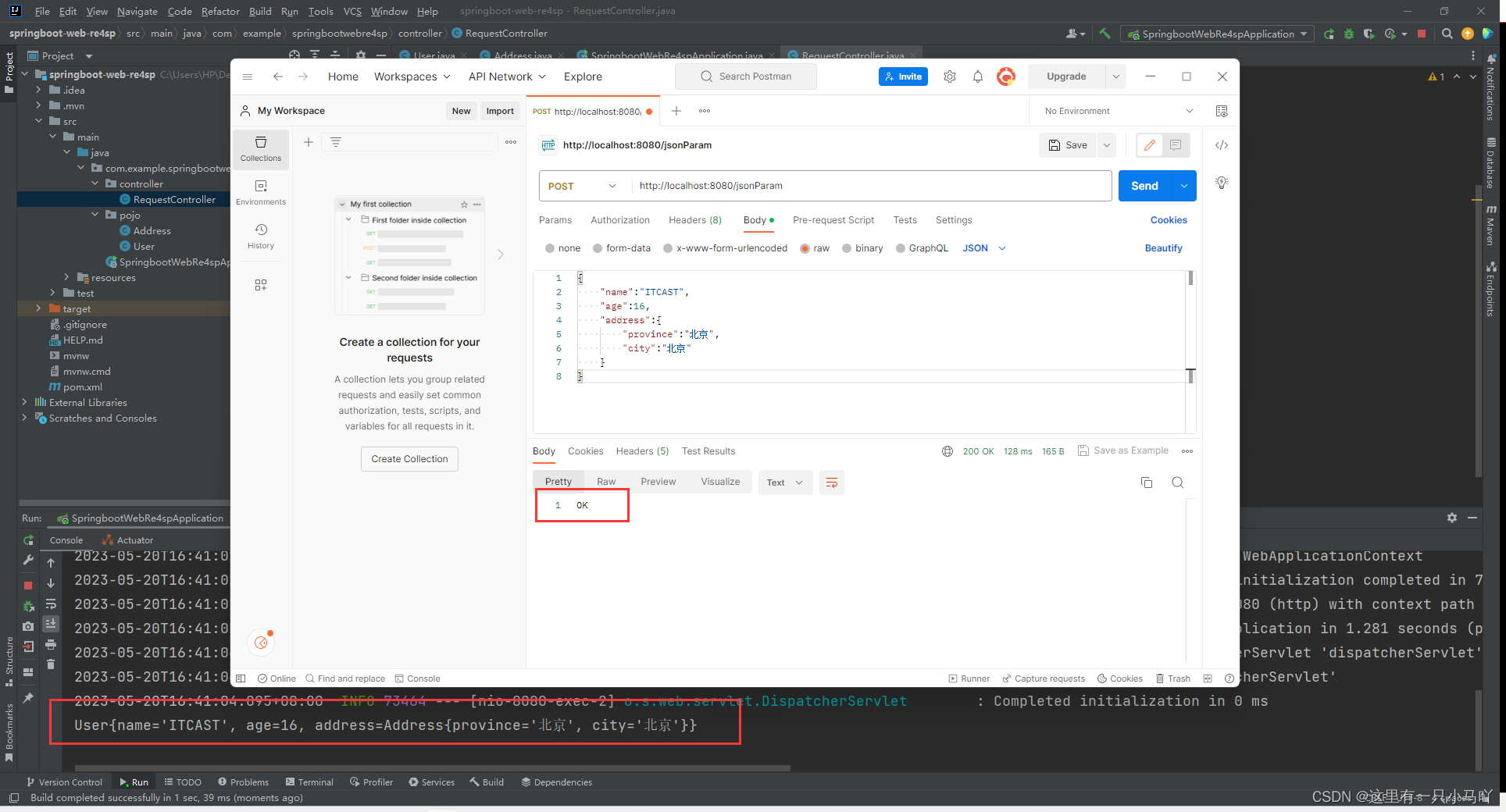
Task: Open the Test Results response tab
Action: point(708,451)
